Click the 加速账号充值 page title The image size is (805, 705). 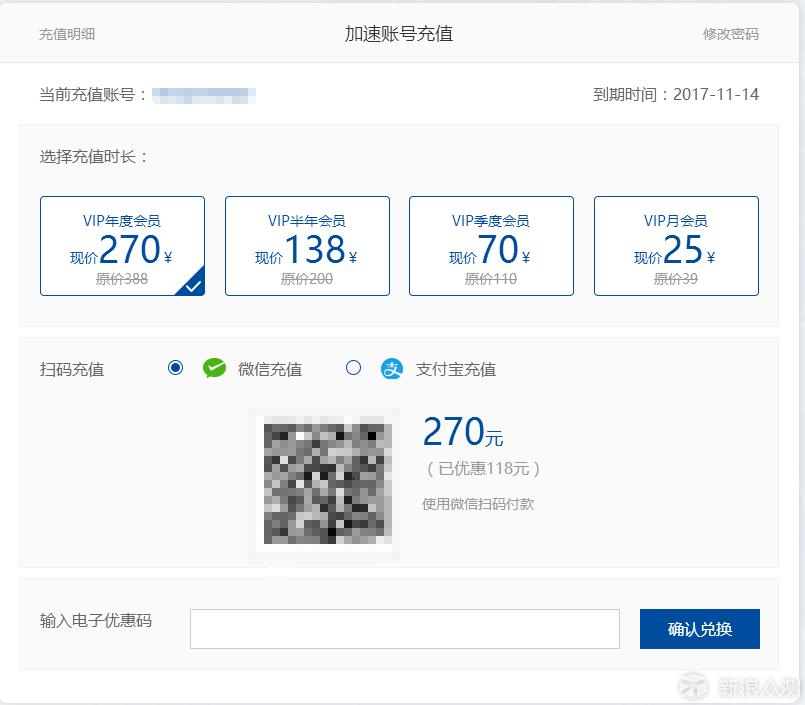(402, 33)
